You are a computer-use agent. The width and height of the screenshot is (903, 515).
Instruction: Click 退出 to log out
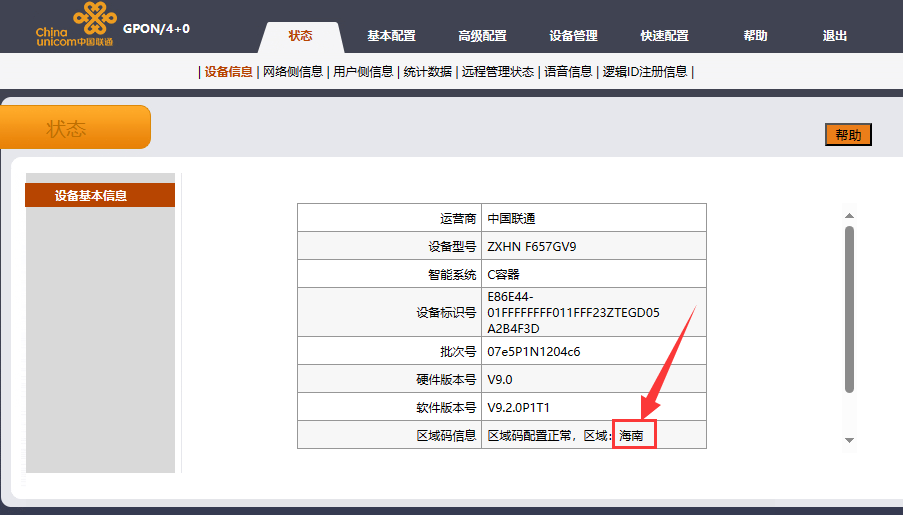click(834, 36)
